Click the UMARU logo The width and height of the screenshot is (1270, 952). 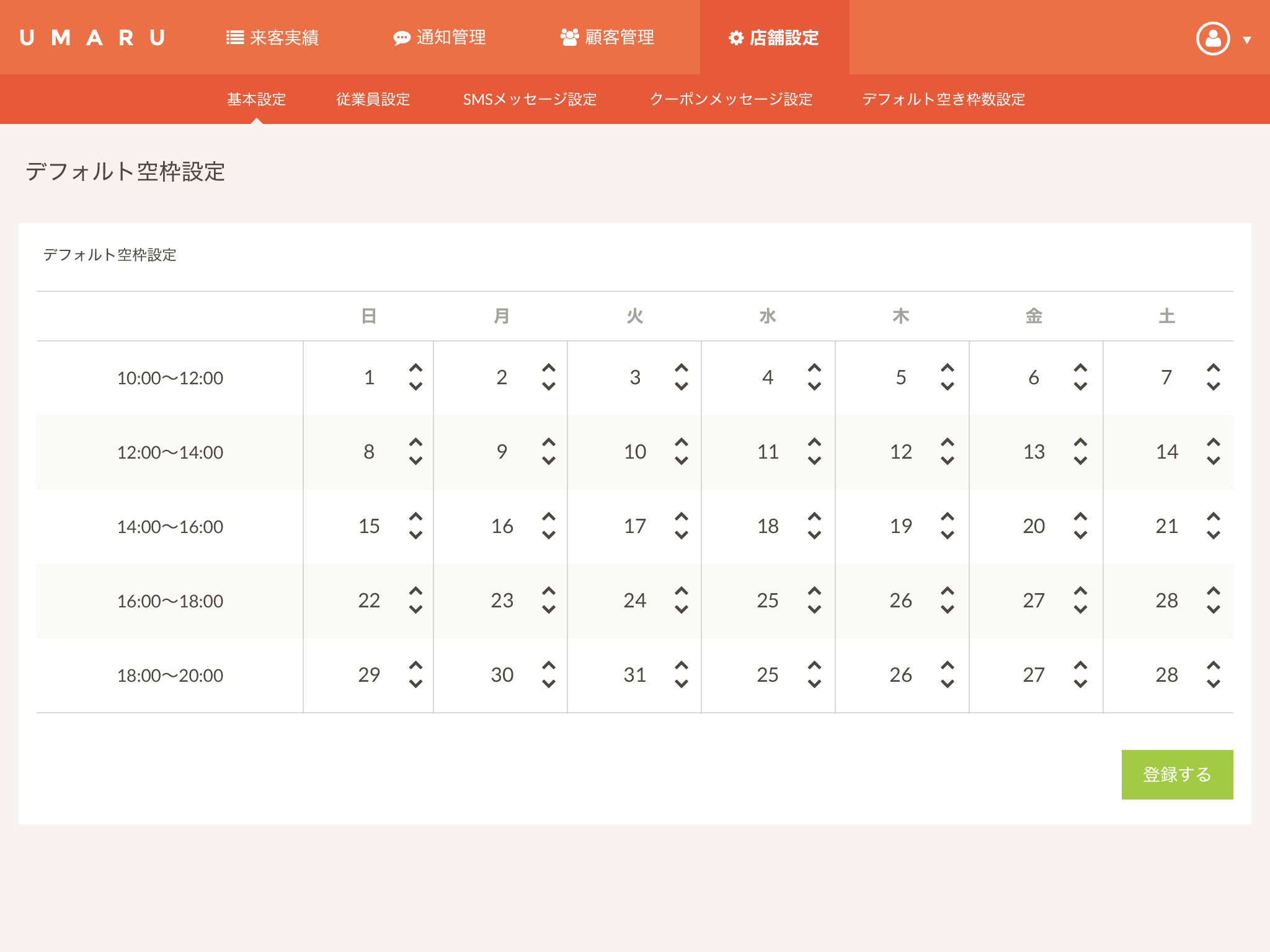92,38
